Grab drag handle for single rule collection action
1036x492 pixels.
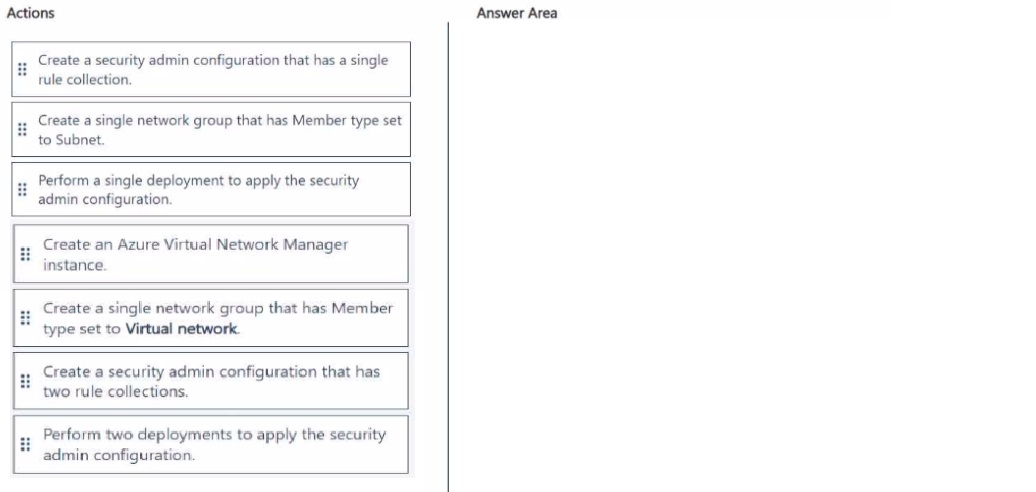click(x=21, y=70)
